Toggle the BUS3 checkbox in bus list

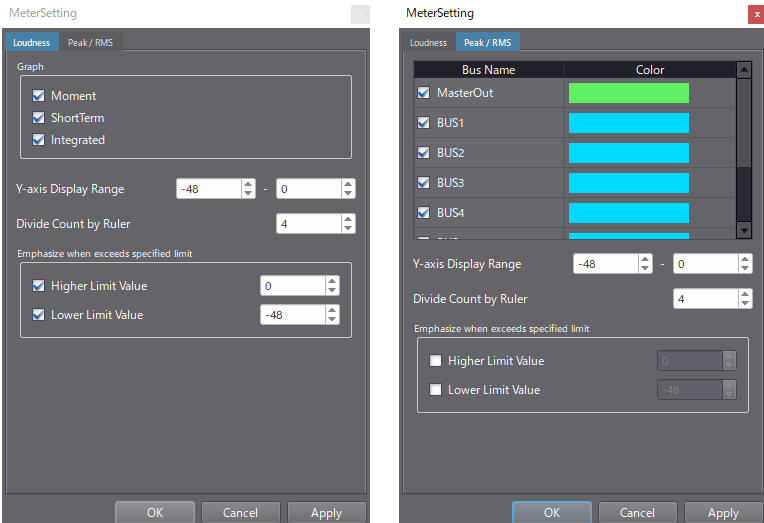423,183
